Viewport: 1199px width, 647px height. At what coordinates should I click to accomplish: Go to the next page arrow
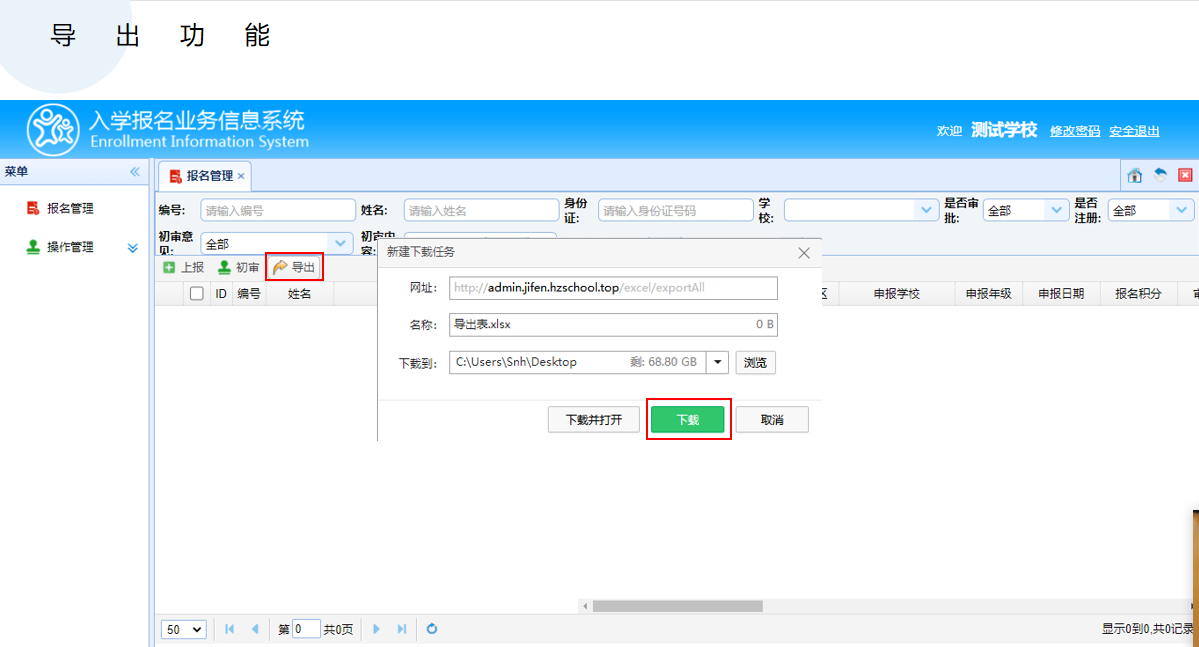pyautogui.click(x=377, y=629)
